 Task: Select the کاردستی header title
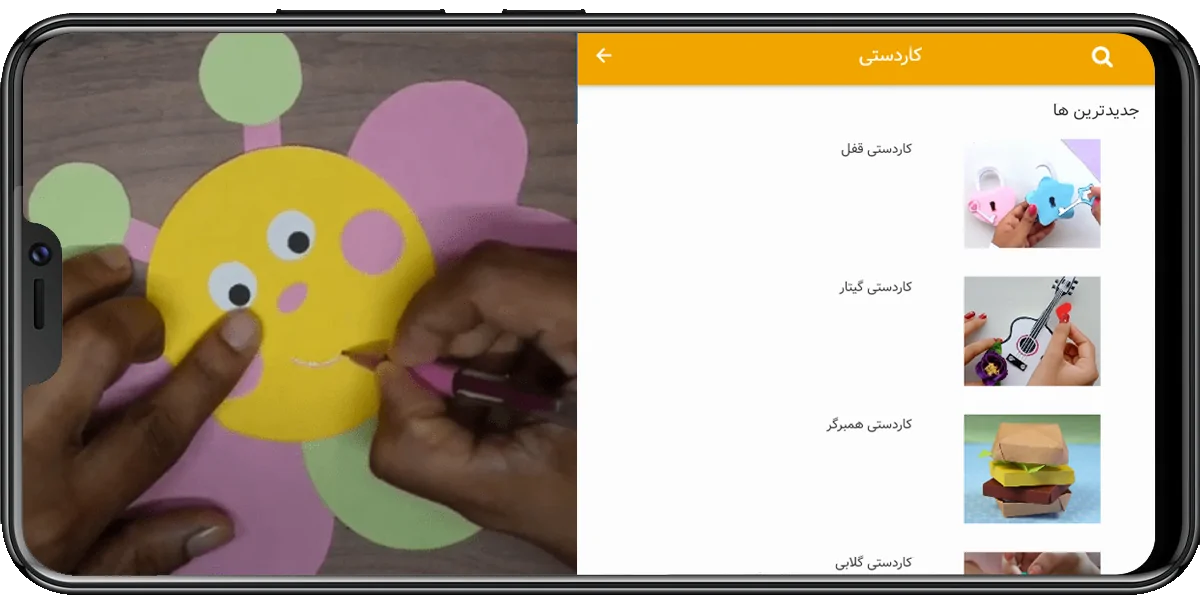click(x=890, y=56)
